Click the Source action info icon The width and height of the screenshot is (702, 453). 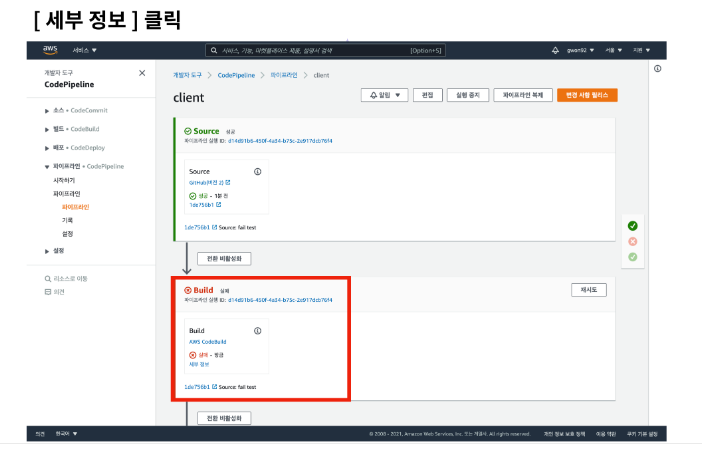pos(257,171)
